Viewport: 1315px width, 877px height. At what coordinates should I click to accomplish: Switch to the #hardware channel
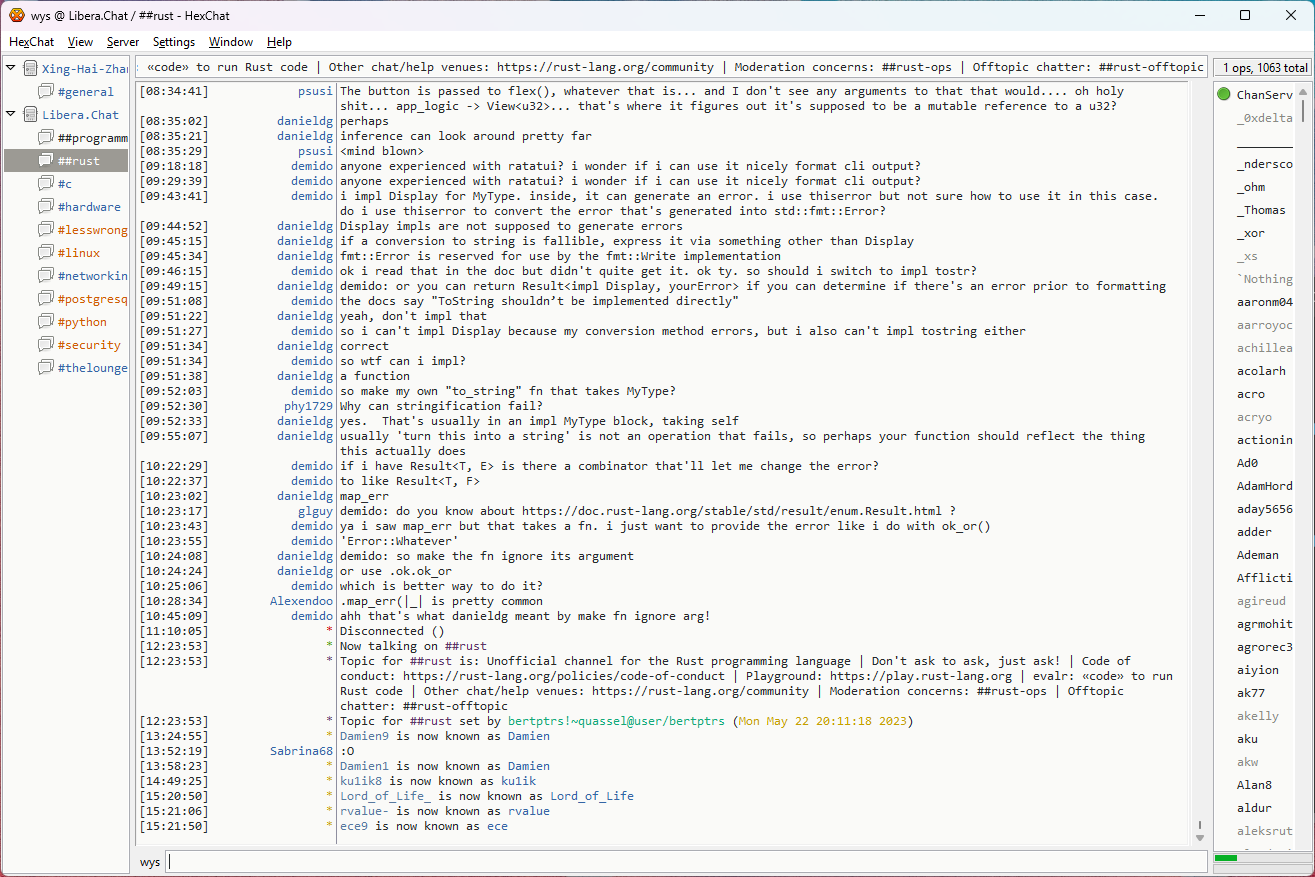coord(88,207)
